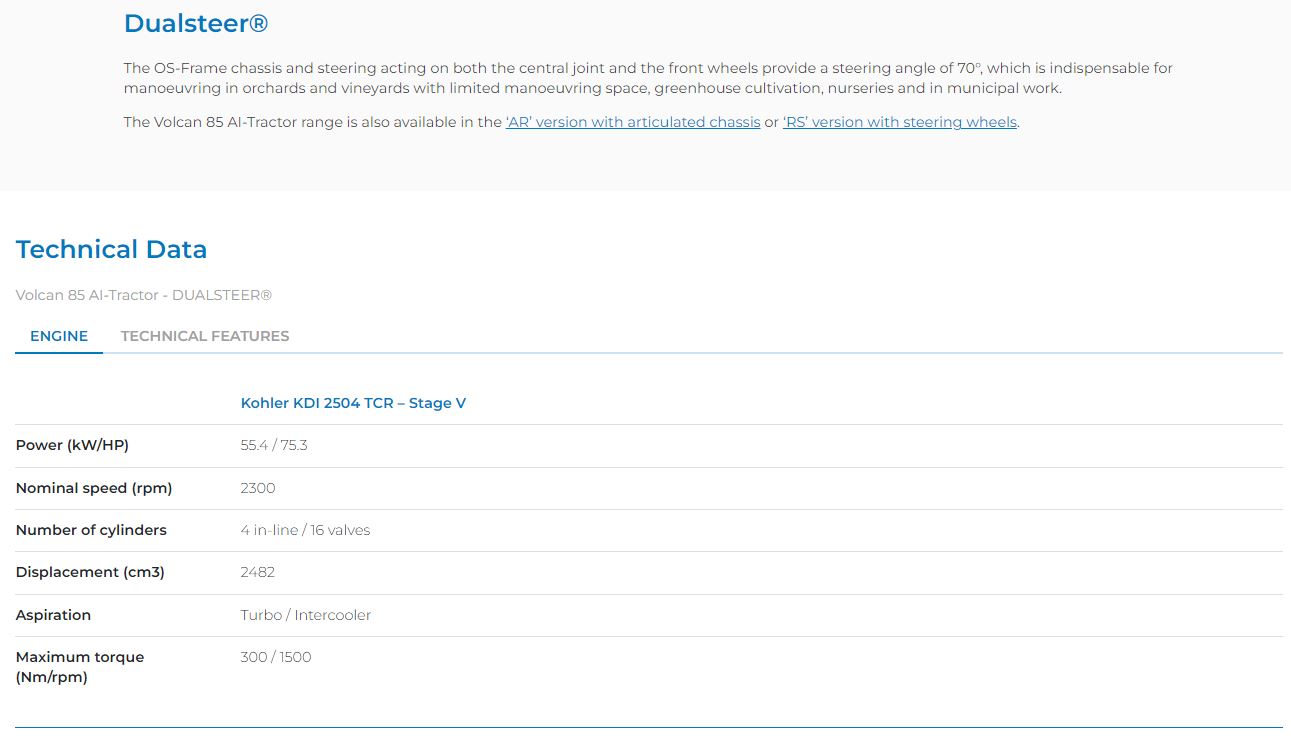The image size is (1291, 741).
Task: Select the ENGINE tab
Action: click(59, 336)
